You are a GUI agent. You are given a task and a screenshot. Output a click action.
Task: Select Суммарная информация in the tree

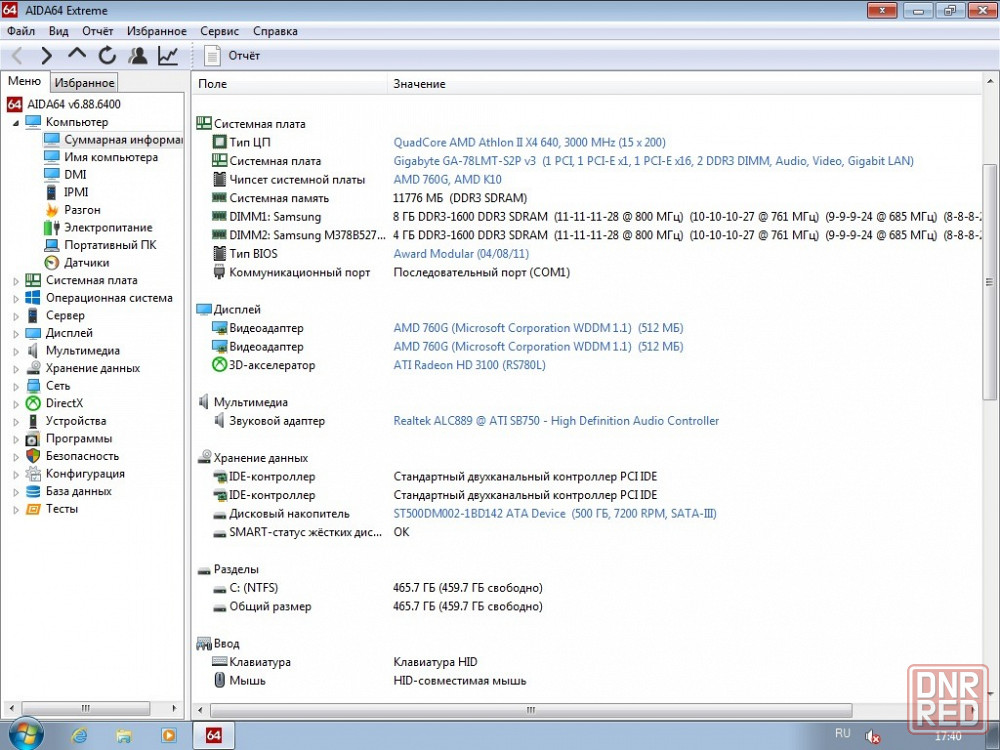tap(114, 140)
